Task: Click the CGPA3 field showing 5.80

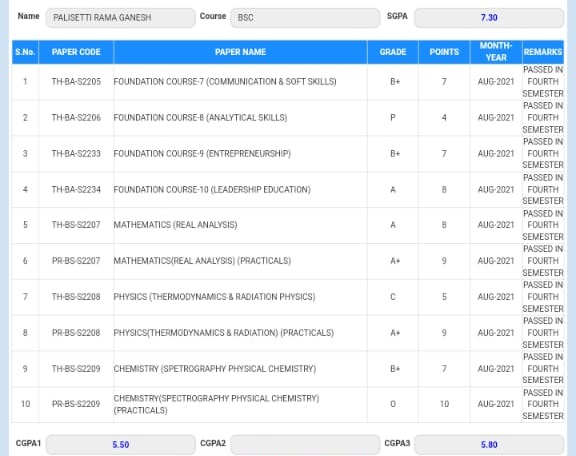Action: (x=489, y=444)
